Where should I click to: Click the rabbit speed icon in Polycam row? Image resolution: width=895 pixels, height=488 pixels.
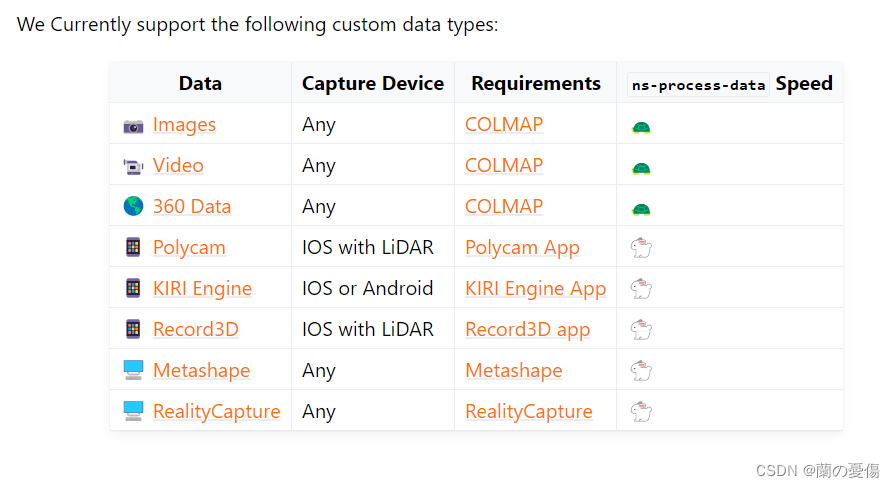coord(641,248)
